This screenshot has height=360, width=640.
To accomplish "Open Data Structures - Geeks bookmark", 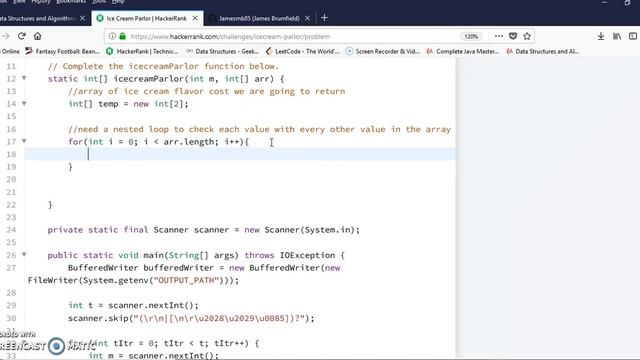I will [x=223, y=51].
